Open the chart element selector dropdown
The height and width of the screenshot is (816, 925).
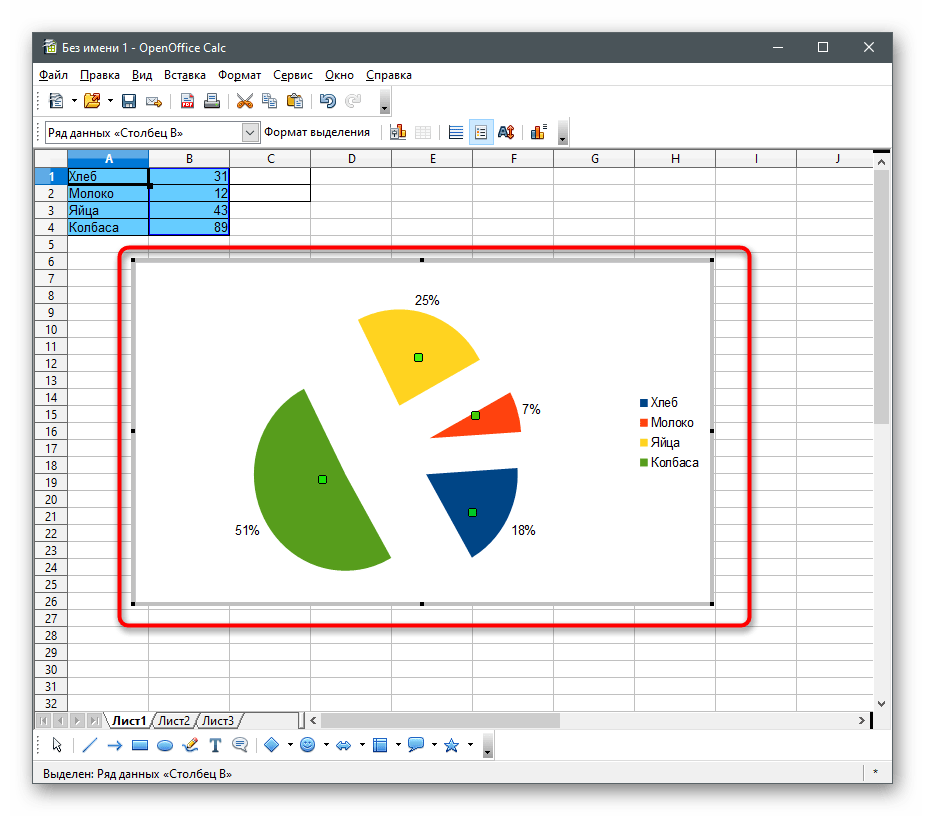[250, 132]
